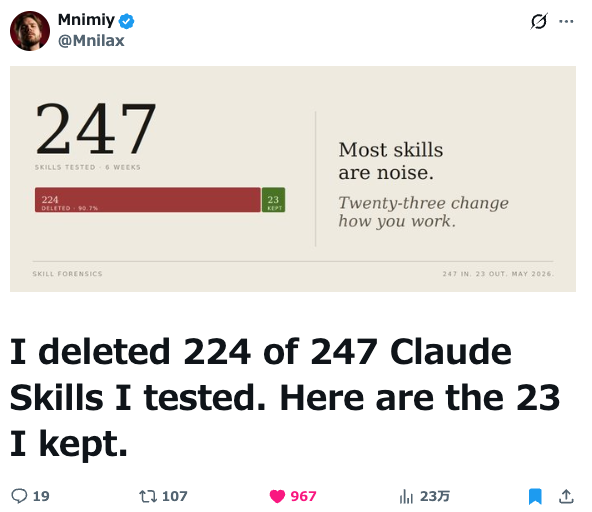Click the blue verified badge
Viewport: 592px width, 512px height.
tap(126, 21)
